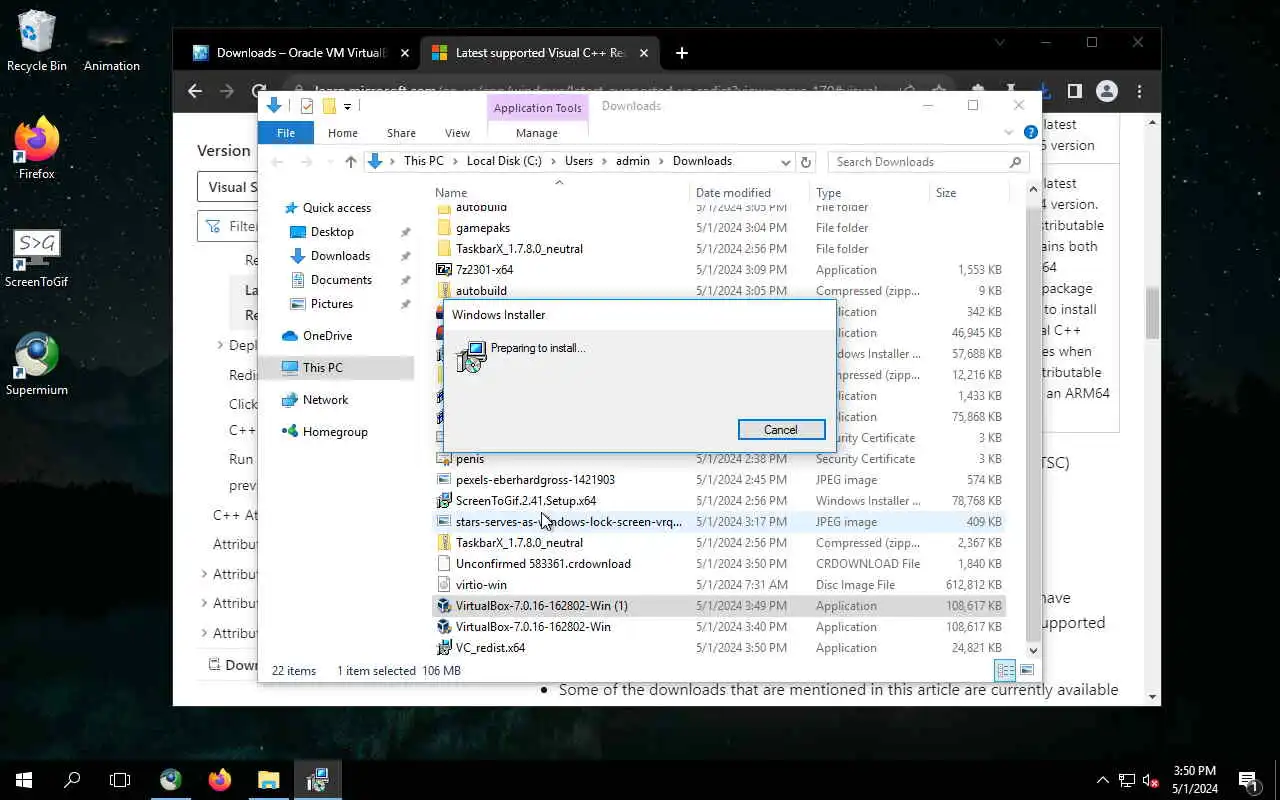The height and width of the screenshot is (800, 1280).
Task: Go back in the browser window
Action: point(195,91)
